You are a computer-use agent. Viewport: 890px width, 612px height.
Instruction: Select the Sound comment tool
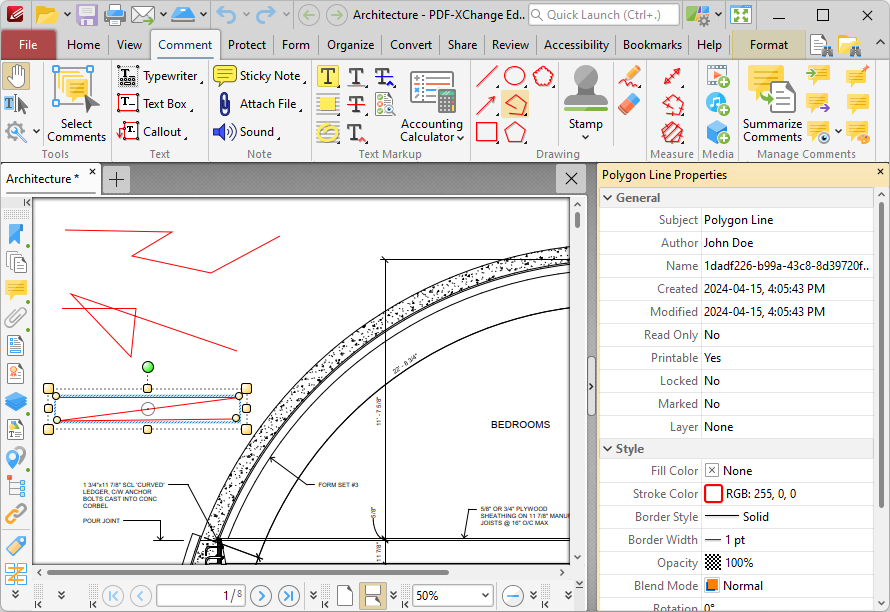(x=247, y=132)
